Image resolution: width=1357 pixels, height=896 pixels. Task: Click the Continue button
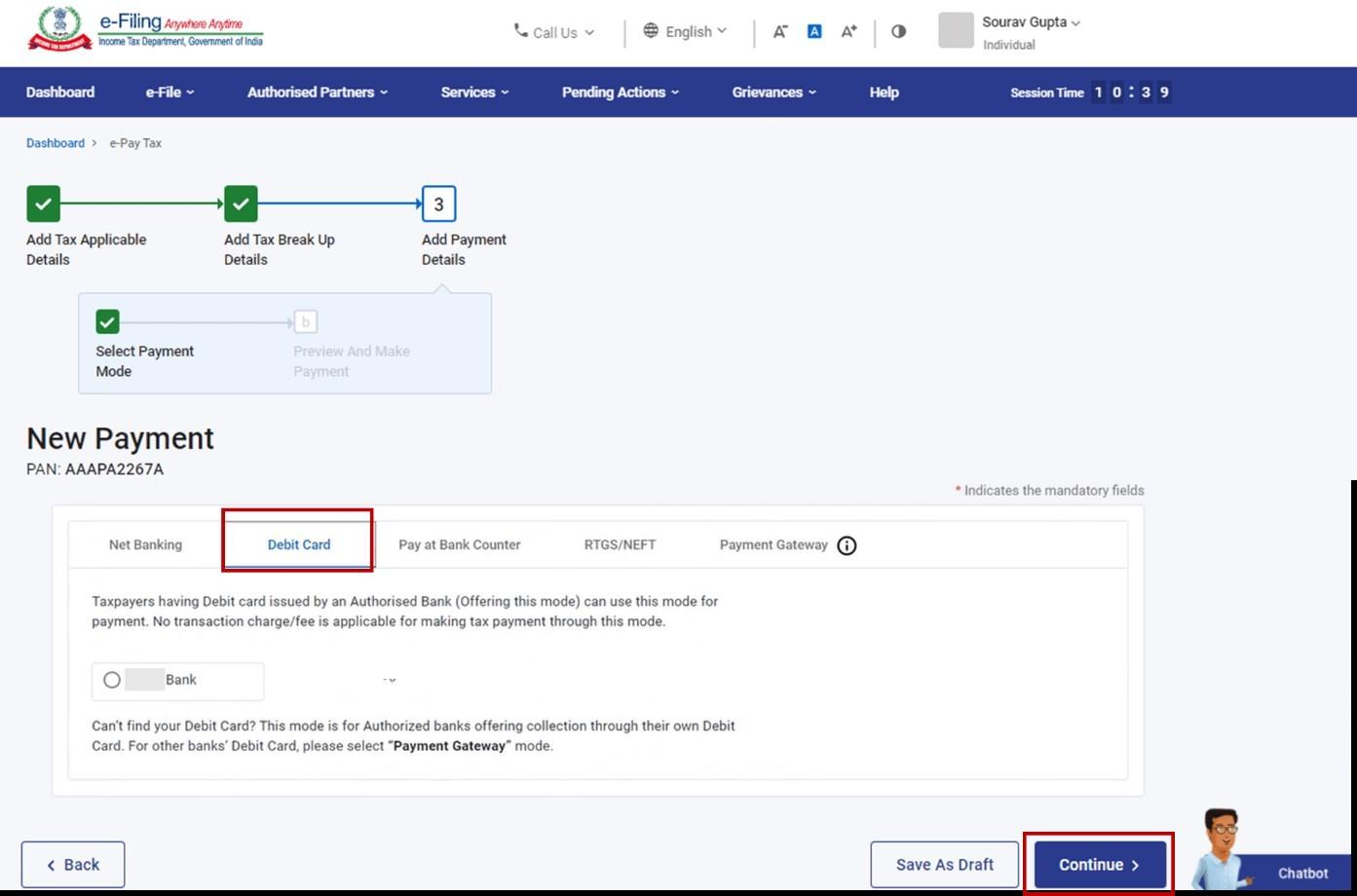(1098, 864)
